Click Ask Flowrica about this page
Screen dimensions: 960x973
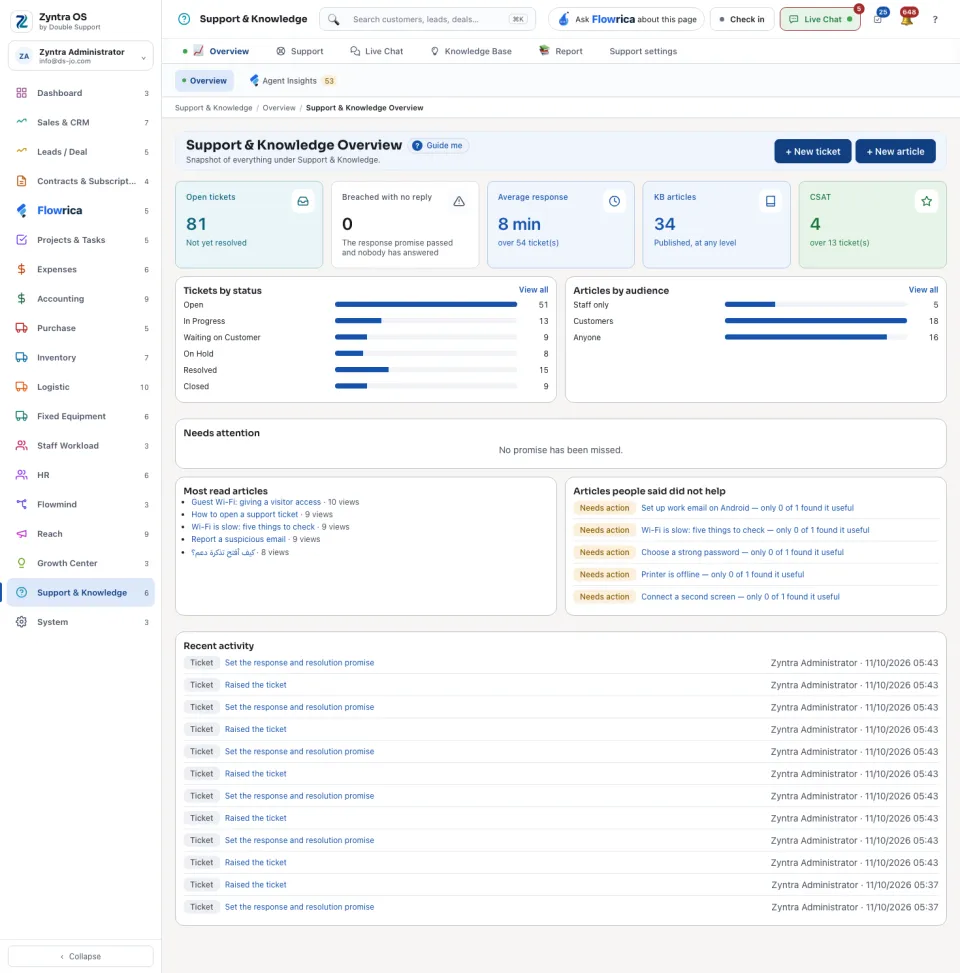coord(626,19)
